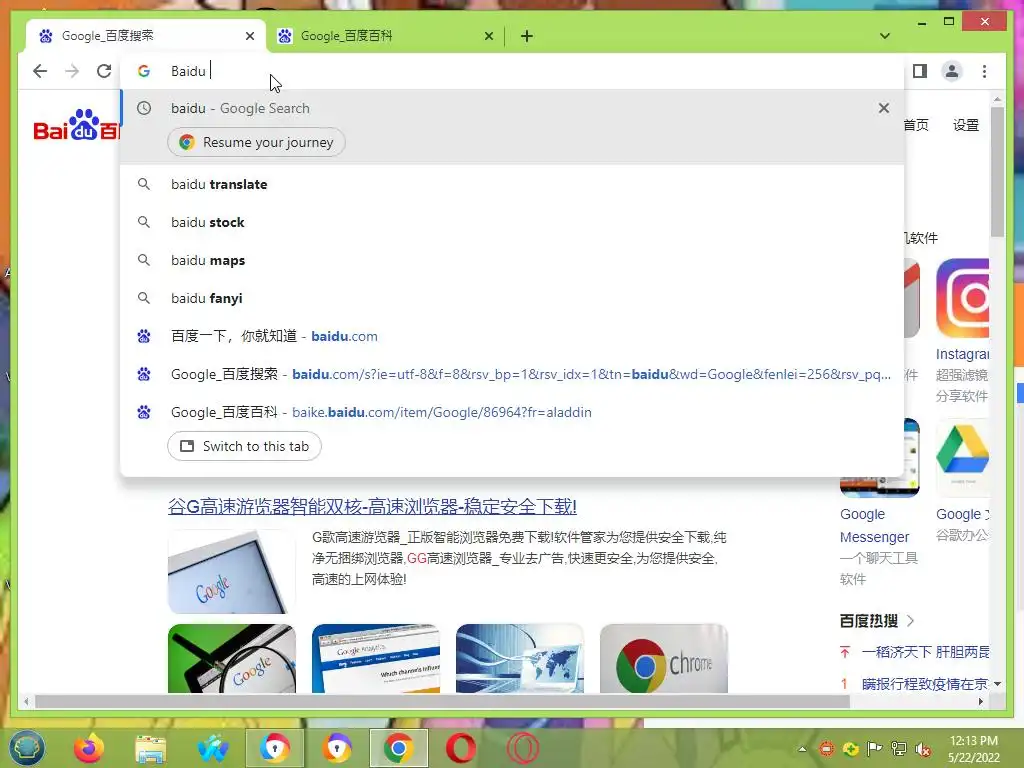The width and height of the screenshot is (1024, 768).
Task: Open the Google_百度搜索 URL suggestion
Action: [x=513, y=374]
